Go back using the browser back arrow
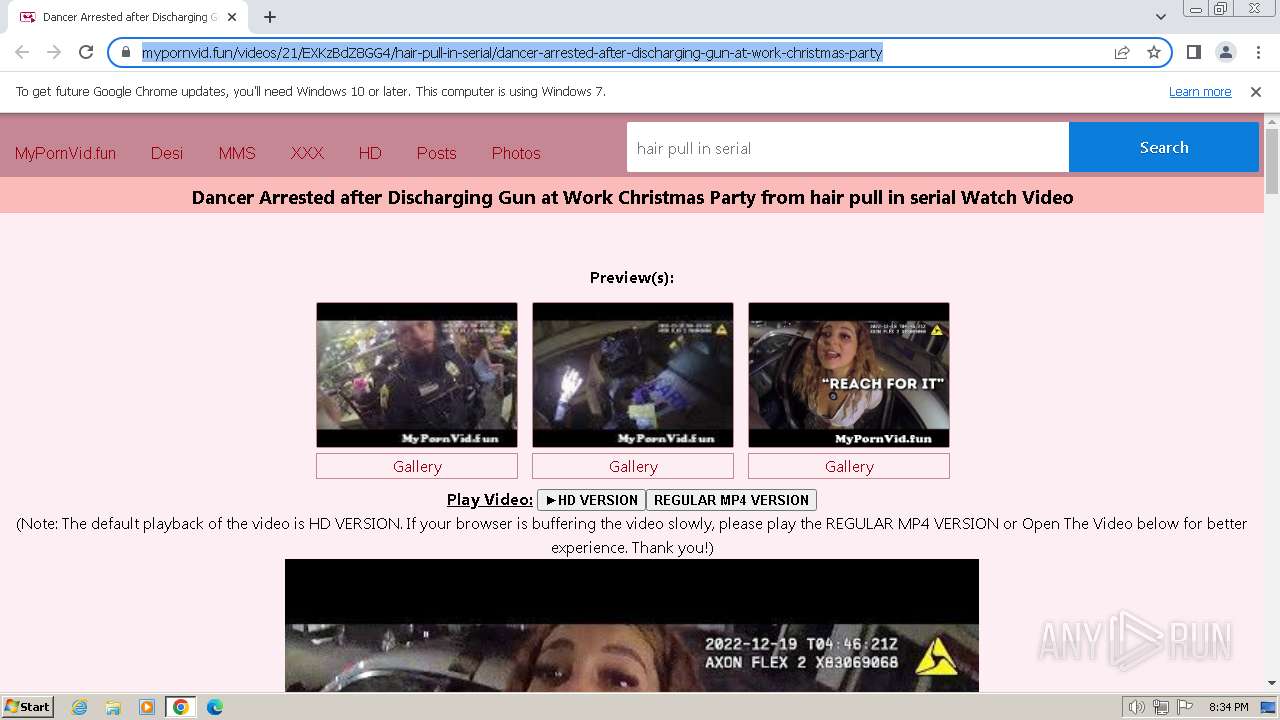Screen dimensions: 1280x720 [x=22, y=52]
